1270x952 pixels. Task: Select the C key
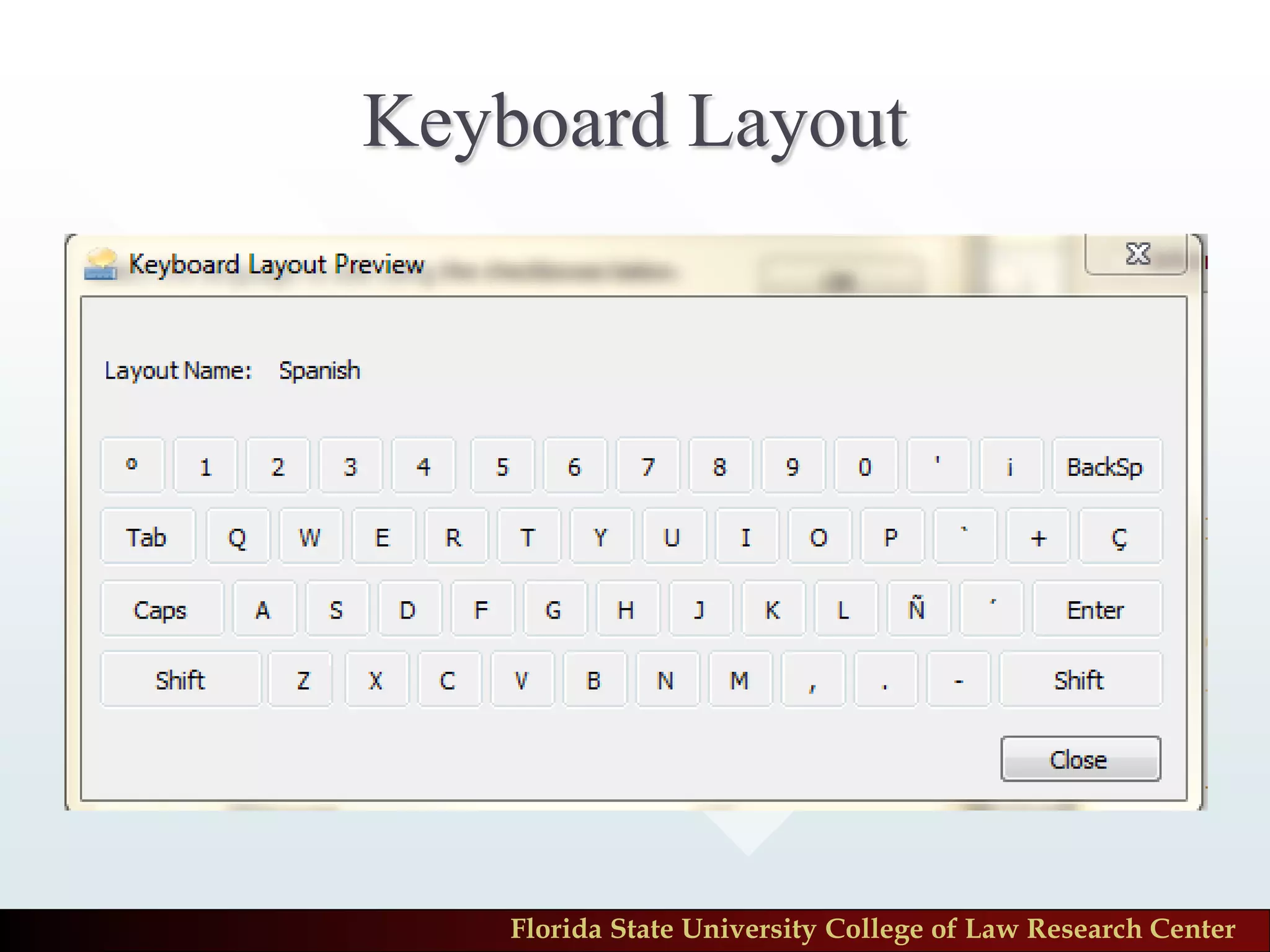(x=449, y=679)
